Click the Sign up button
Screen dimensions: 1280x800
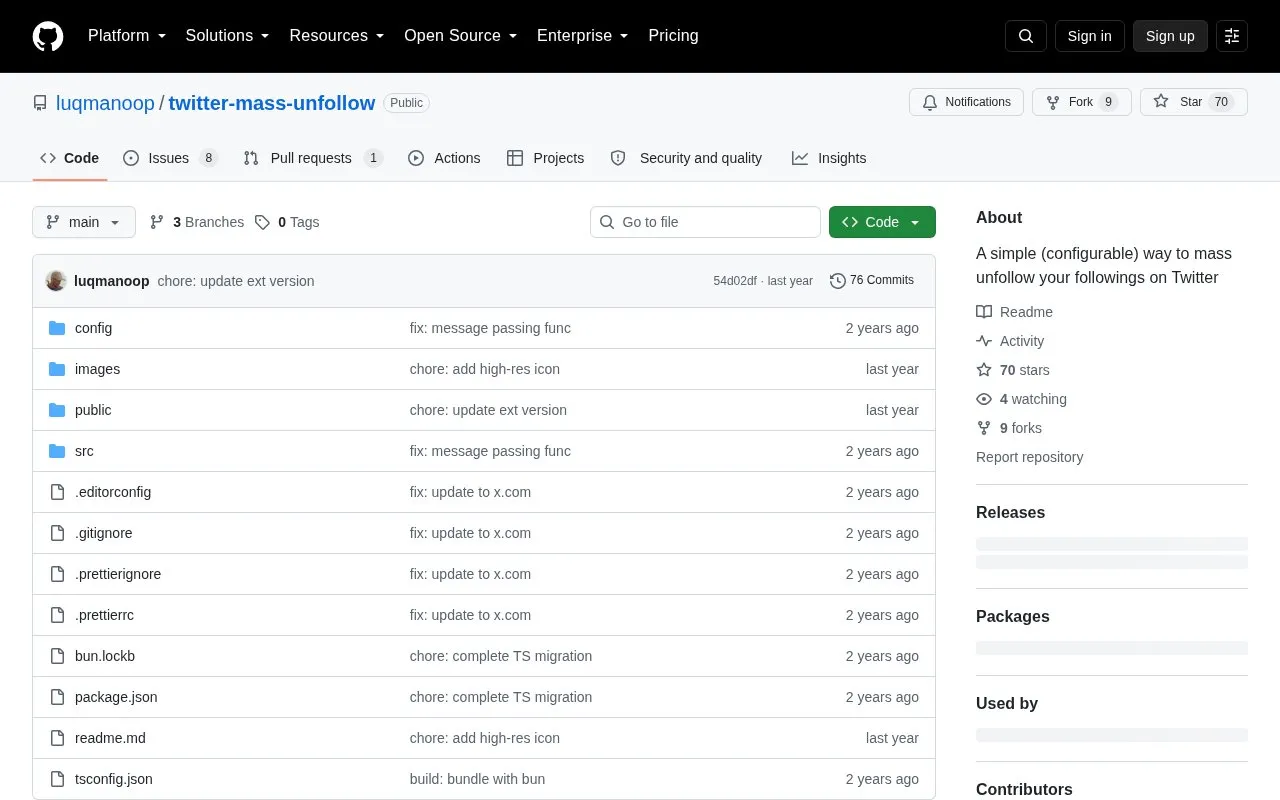point(1170,36)
